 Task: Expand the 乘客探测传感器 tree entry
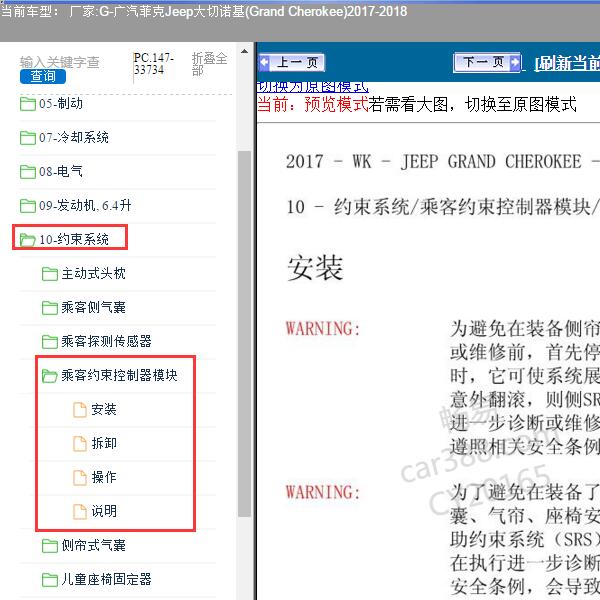(106, 341)
